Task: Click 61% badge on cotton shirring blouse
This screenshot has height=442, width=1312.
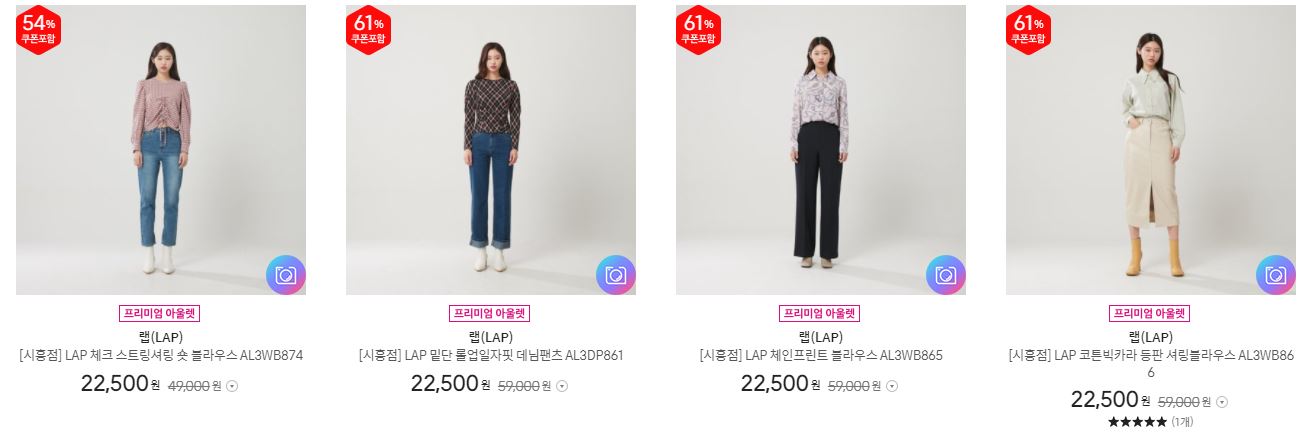Action: (x=1029, y=30)
